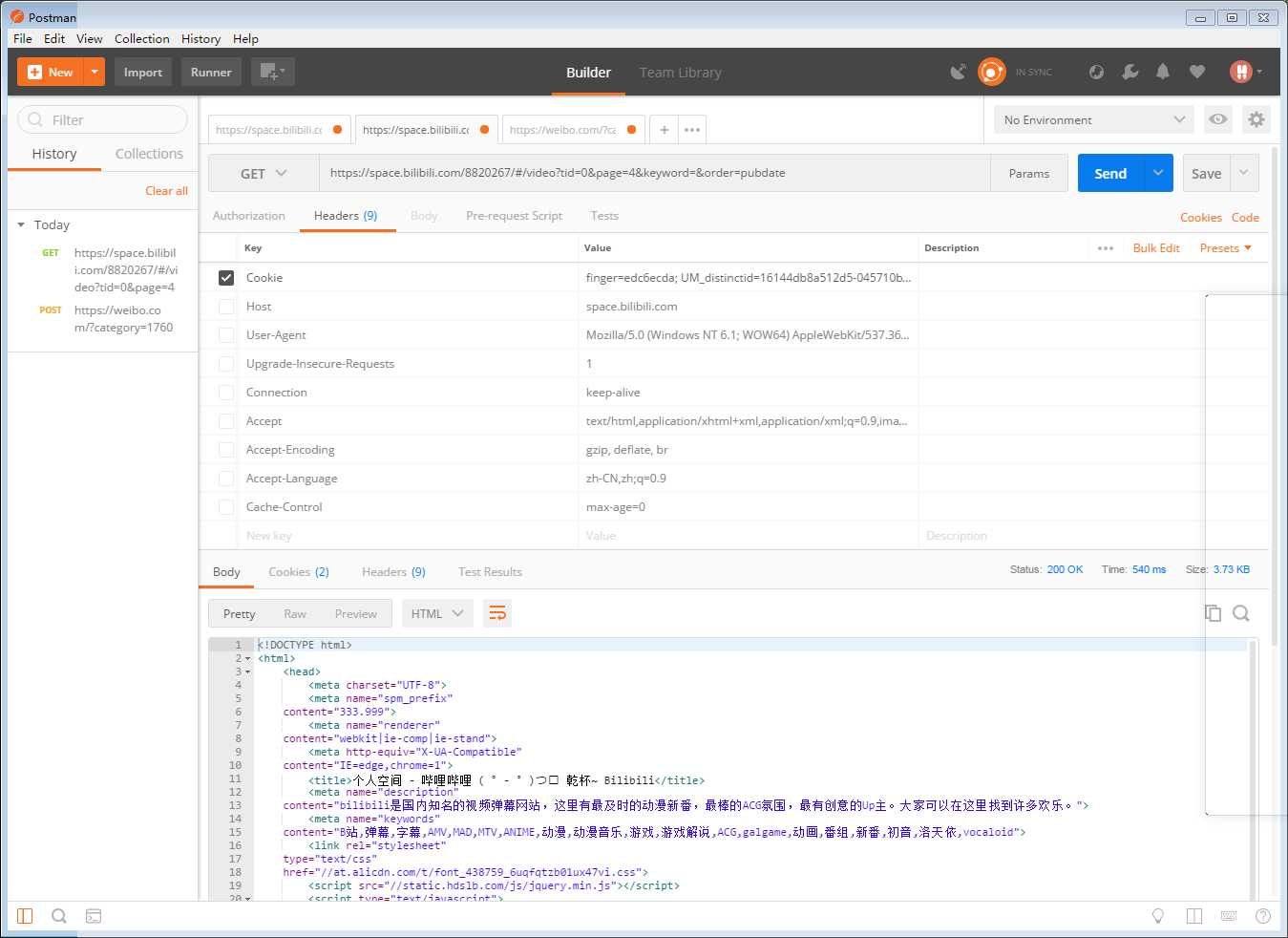Open the New button dropdown arrow
Screen dimensions: 1288x938
(95, 72)
